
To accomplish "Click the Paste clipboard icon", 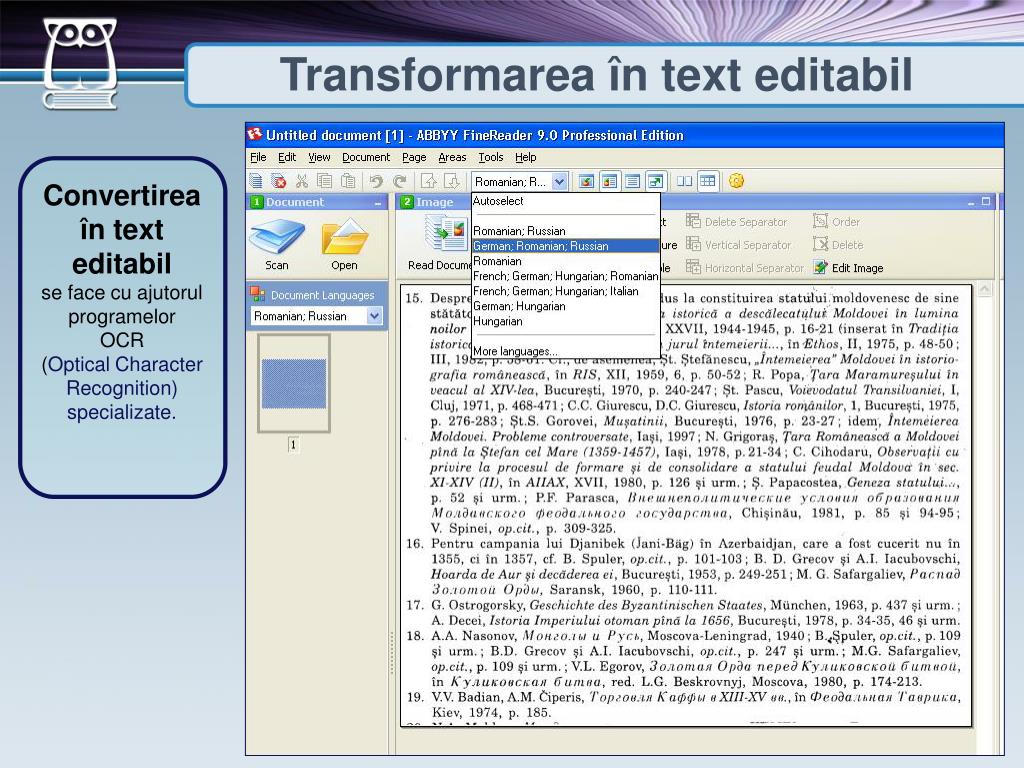I will click(x=348, y=181).
